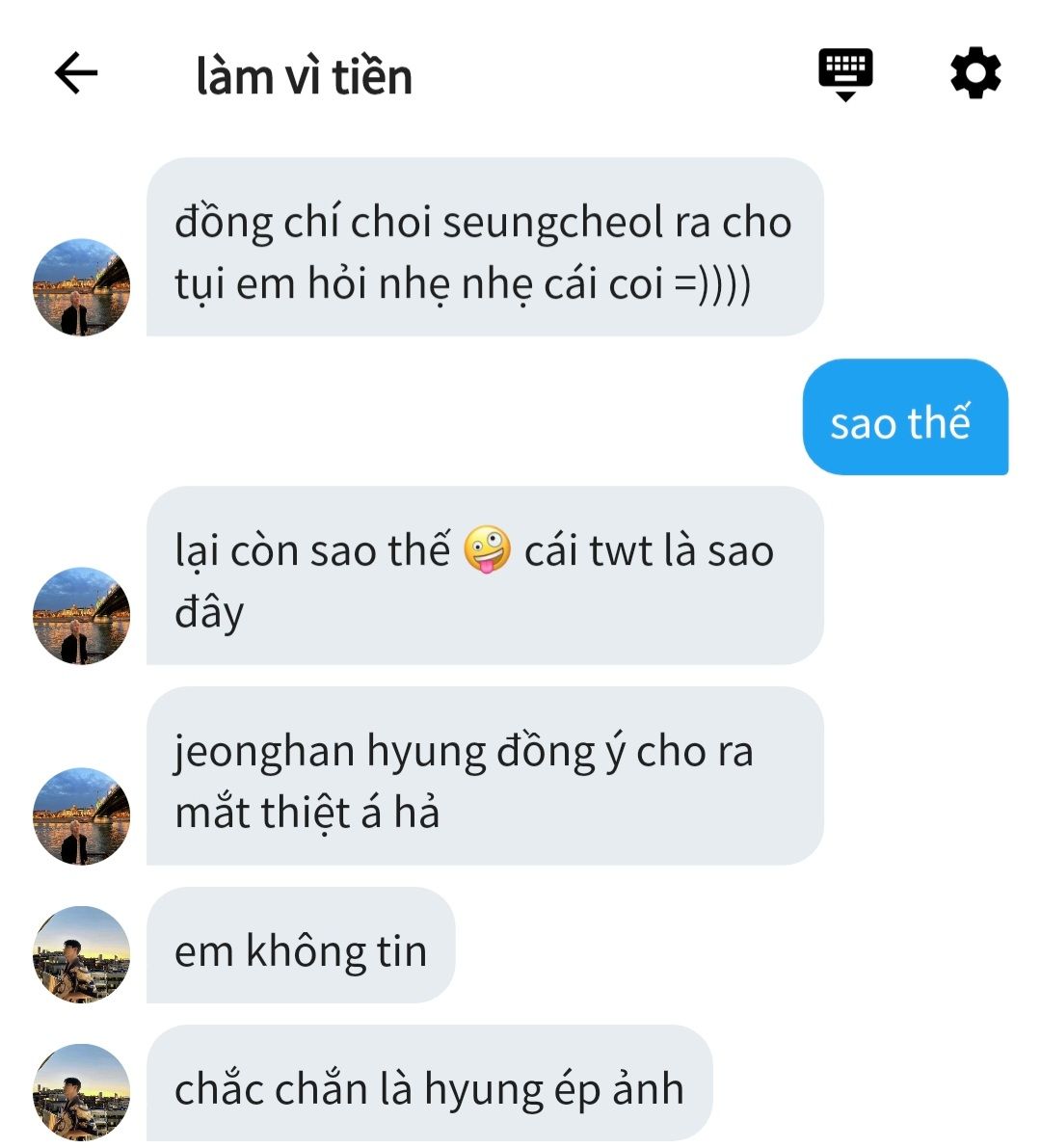This screenshot has height=1148, width=1041.
Task: Tap the zany face emoji in message
Action: click(488, 549)
